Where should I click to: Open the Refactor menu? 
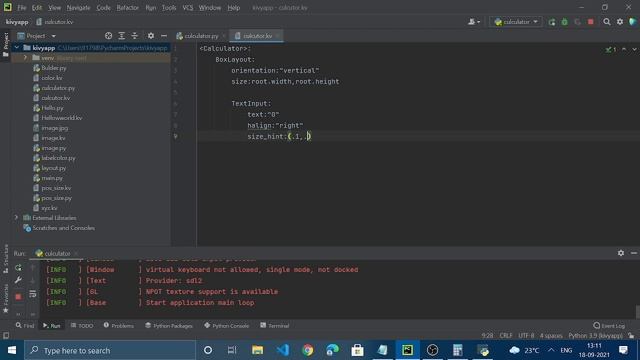tap(127, 7)
